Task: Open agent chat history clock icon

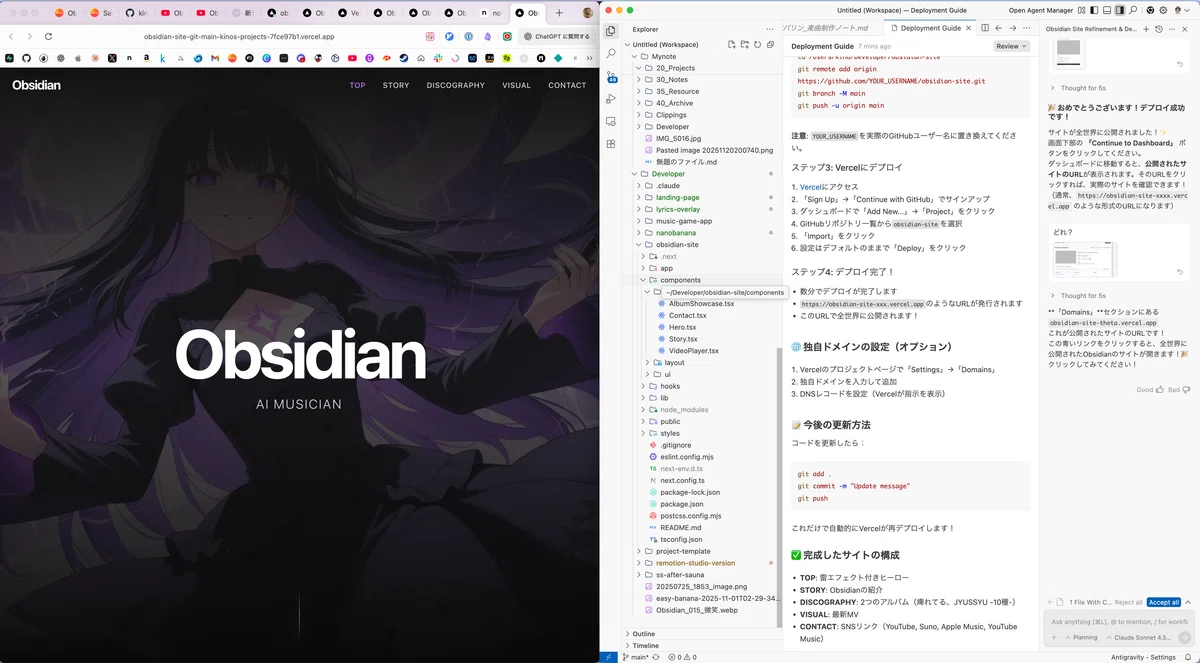Action: pyautogui.click(x=1159, y=29)
